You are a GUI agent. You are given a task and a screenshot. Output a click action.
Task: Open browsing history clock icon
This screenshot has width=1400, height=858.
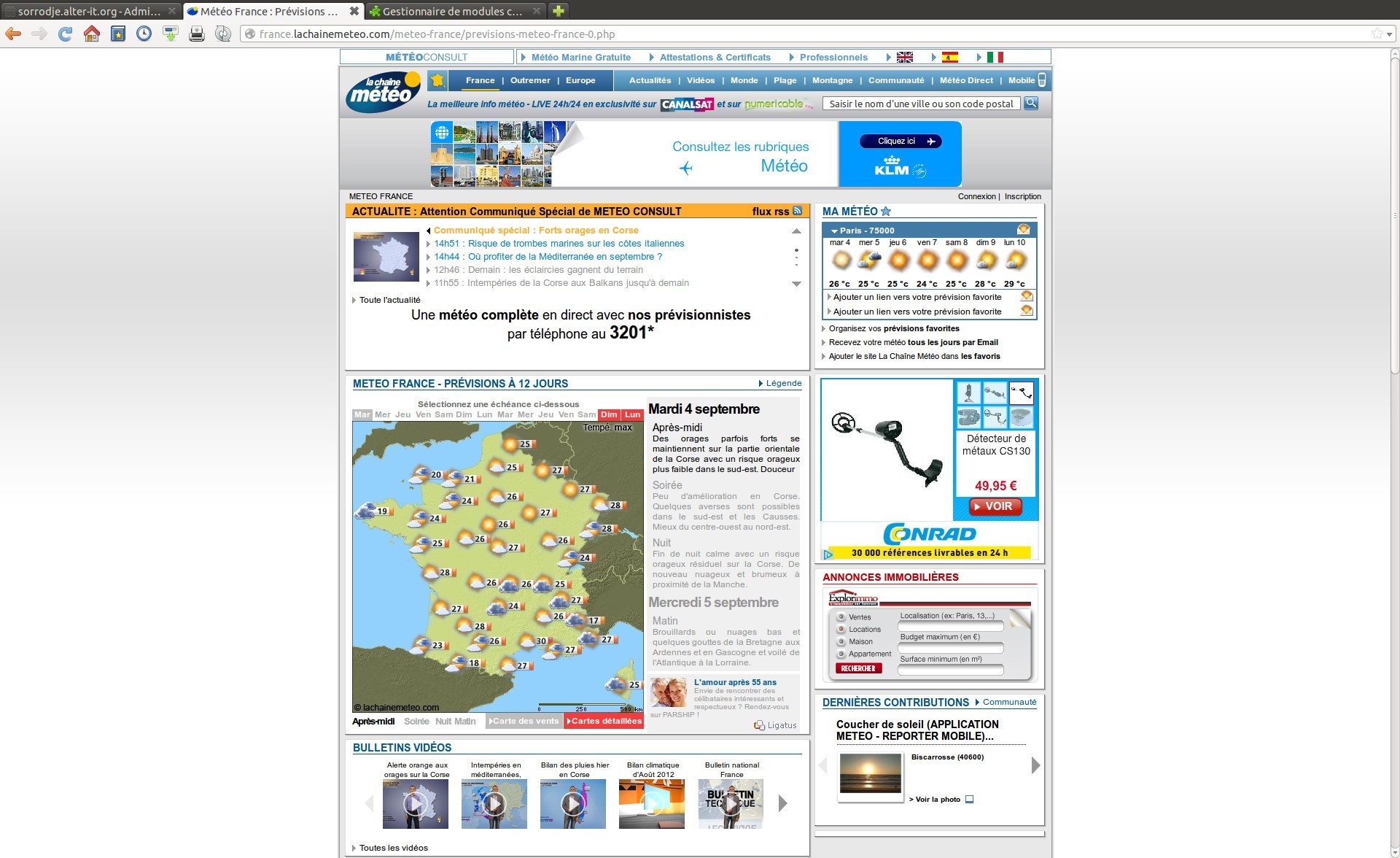pyautogui.click(x=144, y=34)
